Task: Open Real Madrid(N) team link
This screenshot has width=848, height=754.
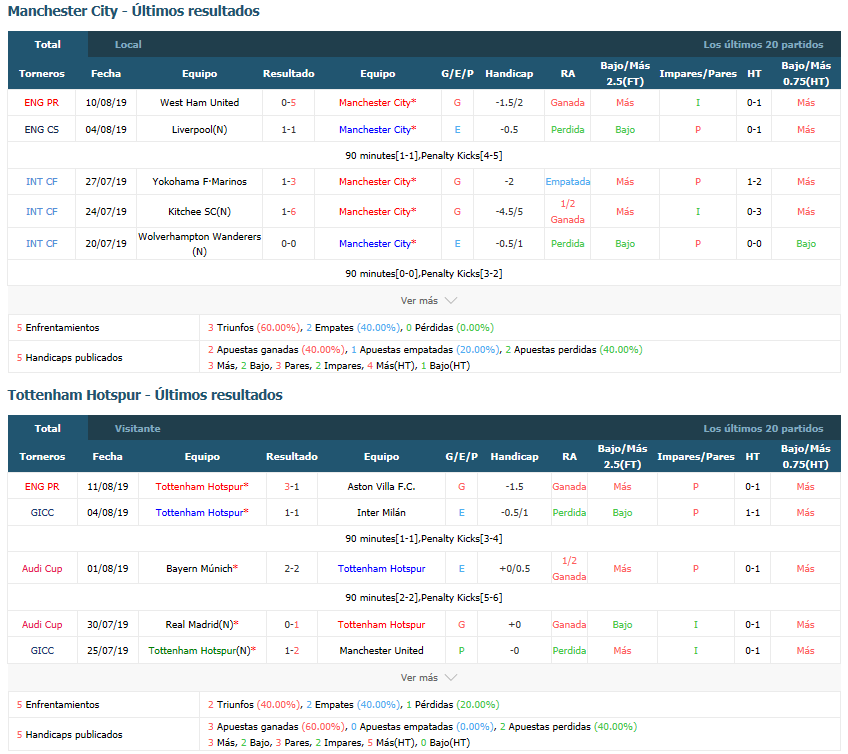Action: 202,625
